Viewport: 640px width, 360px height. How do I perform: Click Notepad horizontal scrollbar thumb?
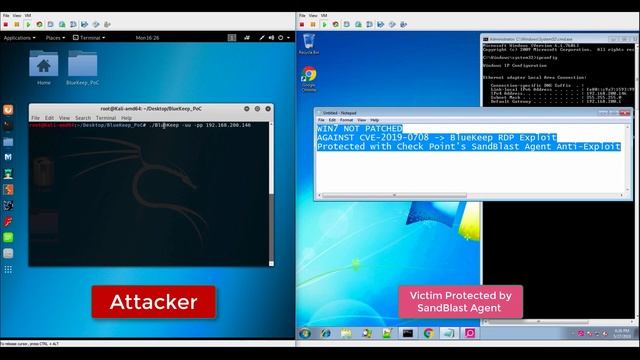coord(394,196)
